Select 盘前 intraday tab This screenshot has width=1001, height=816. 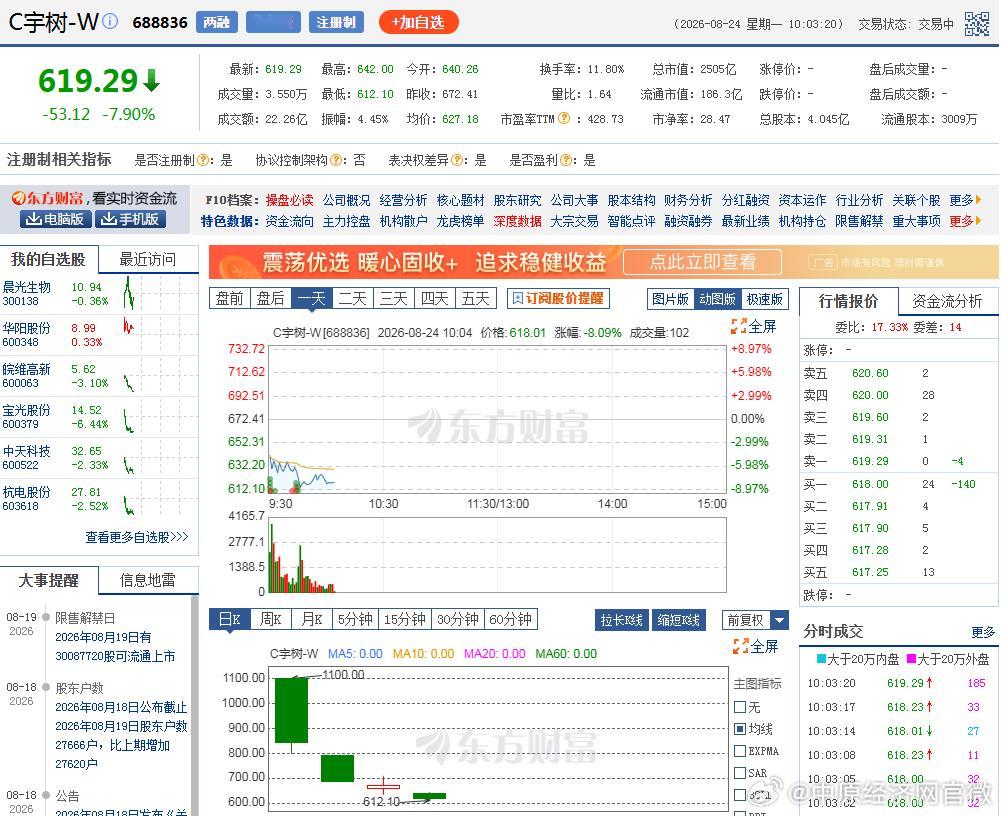[x=230, y=298]
